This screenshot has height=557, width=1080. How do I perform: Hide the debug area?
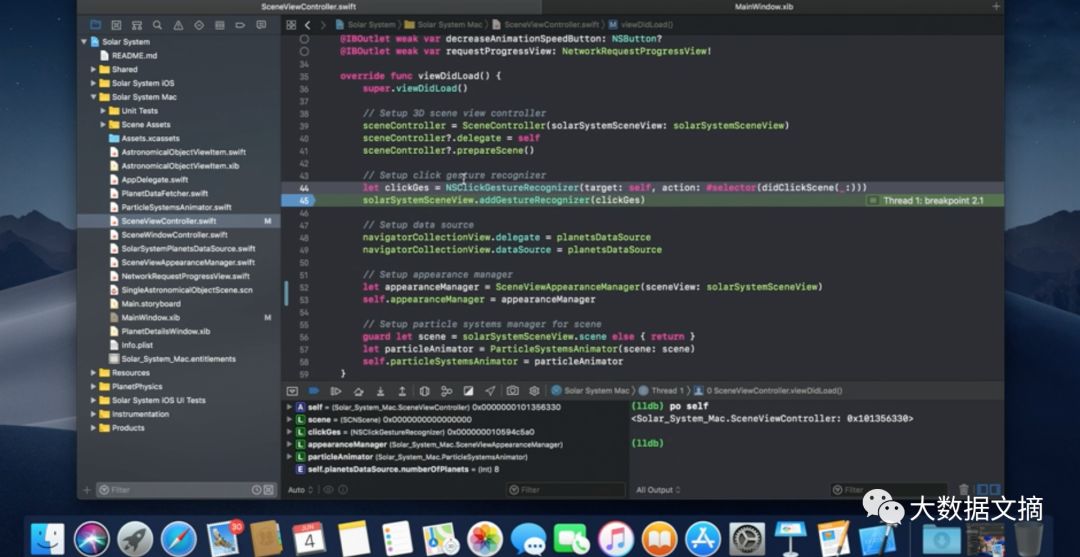[x=292, y=390]
